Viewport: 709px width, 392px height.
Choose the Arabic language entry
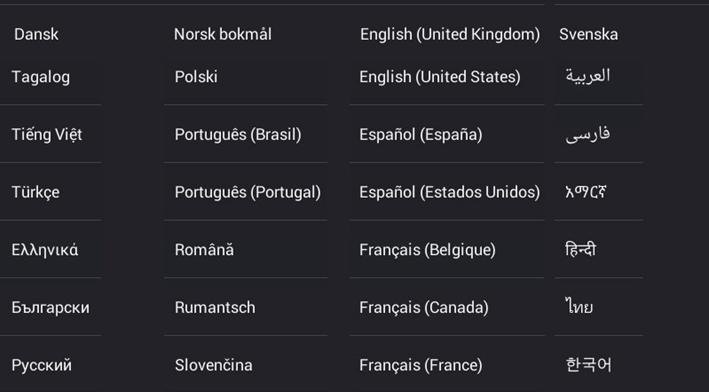pyautogui.click(x=588, y=76)
